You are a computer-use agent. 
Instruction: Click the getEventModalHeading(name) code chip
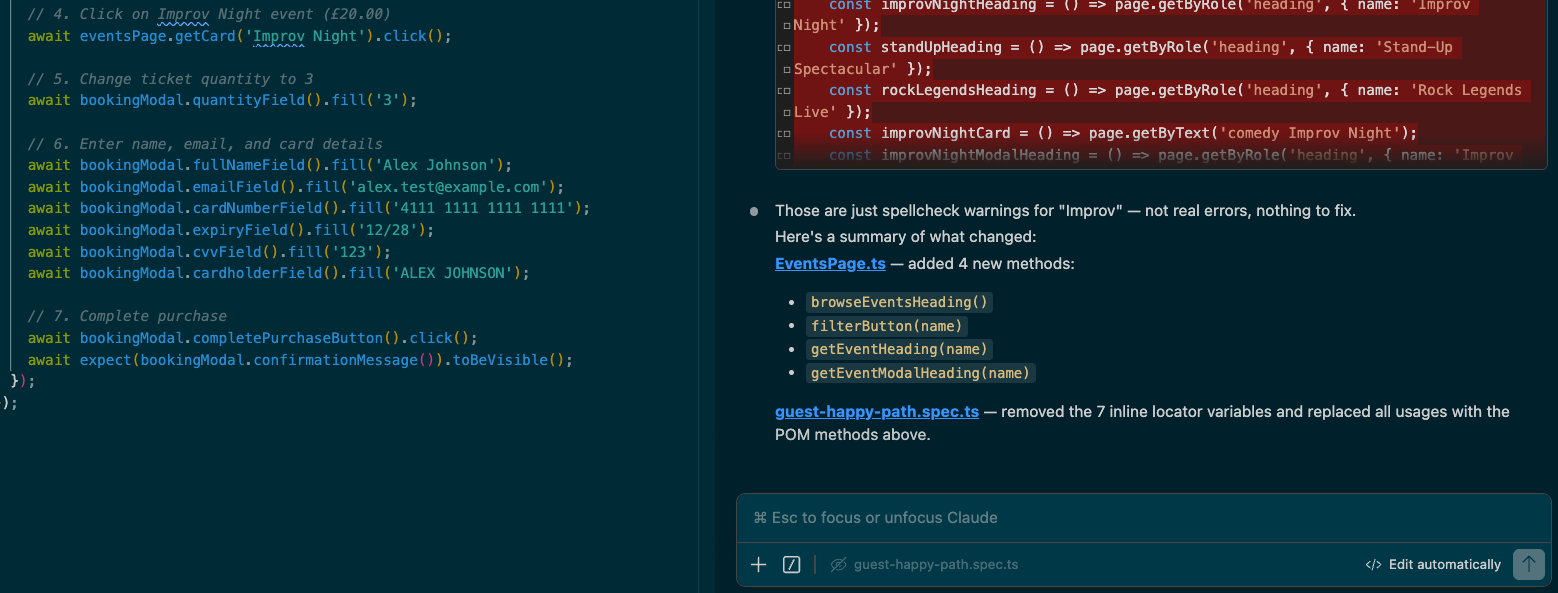[x=919, y=372]
